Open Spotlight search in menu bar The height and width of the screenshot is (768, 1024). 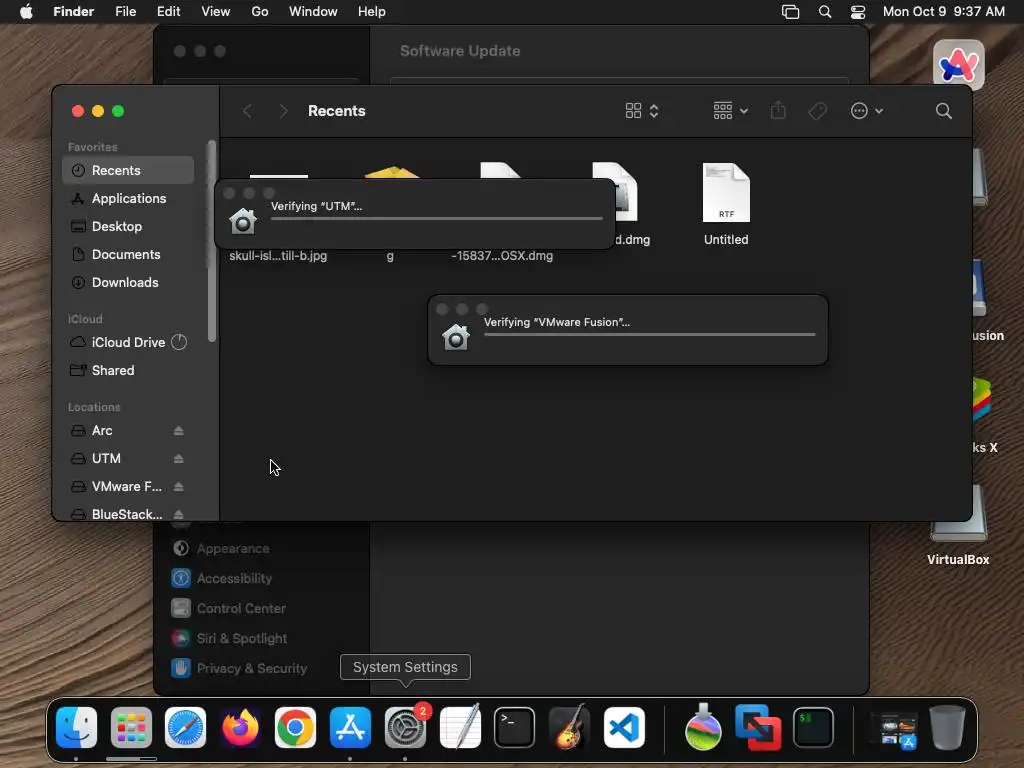(x=825, y=12)
